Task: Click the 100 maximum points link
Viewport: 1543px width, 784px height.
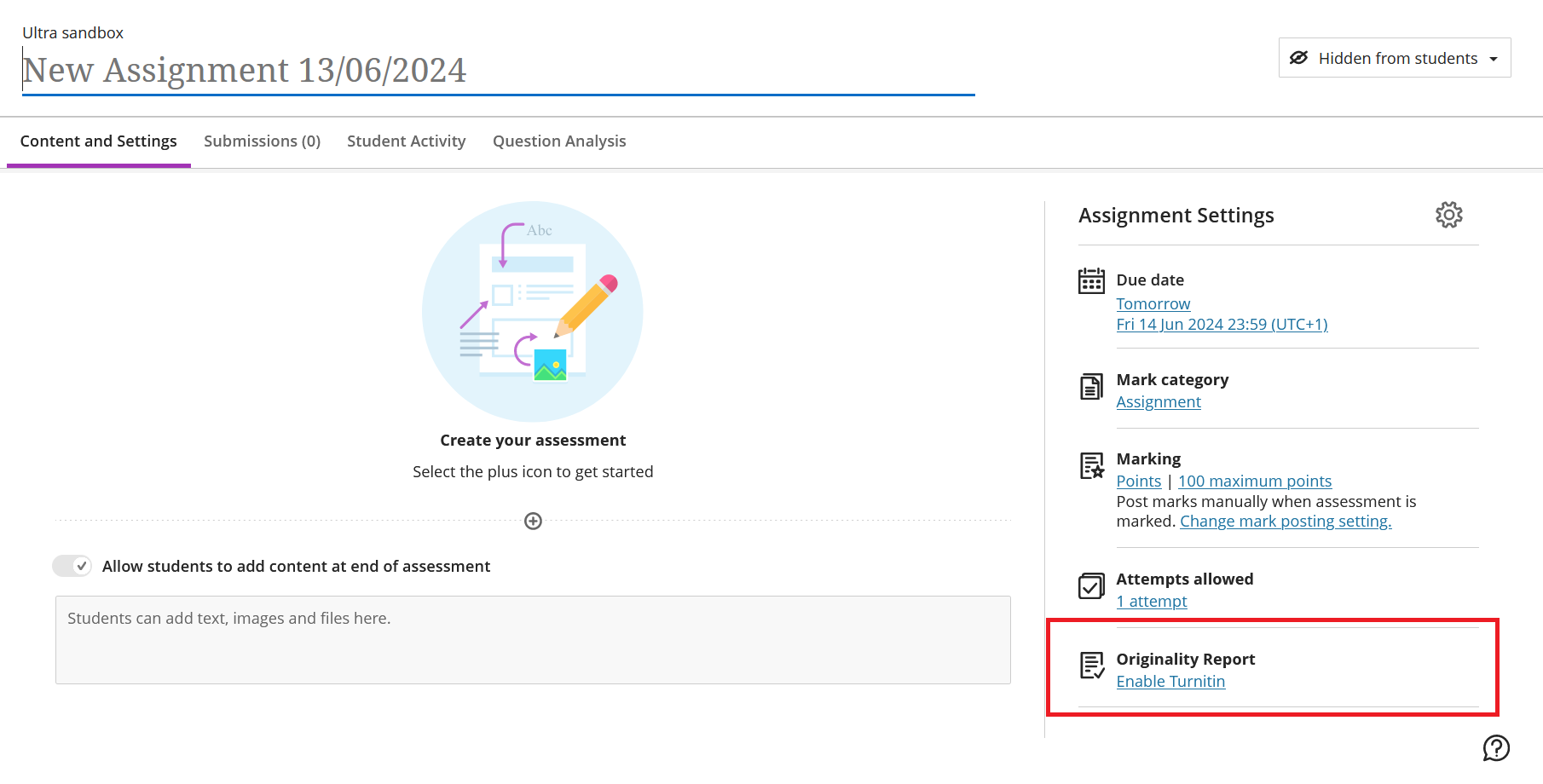Action: [x=1254, y=481]
